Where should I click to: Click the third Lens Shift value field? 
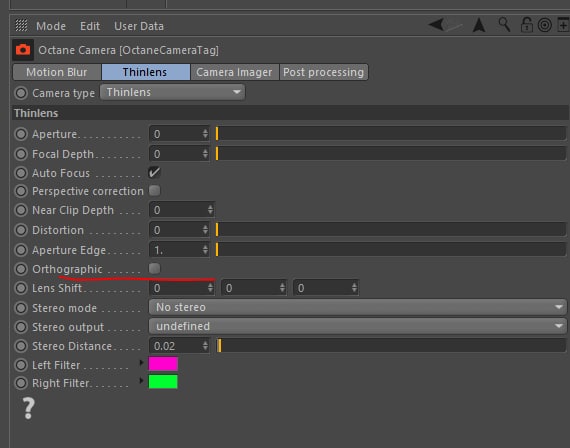[326, 288]
